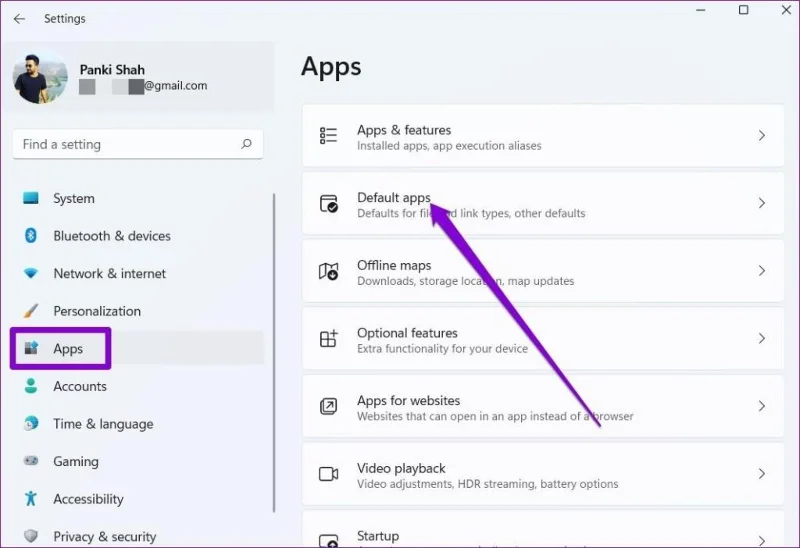Open Network & internet label
This screenshot has width=800, height=548.
pos(110,273)
